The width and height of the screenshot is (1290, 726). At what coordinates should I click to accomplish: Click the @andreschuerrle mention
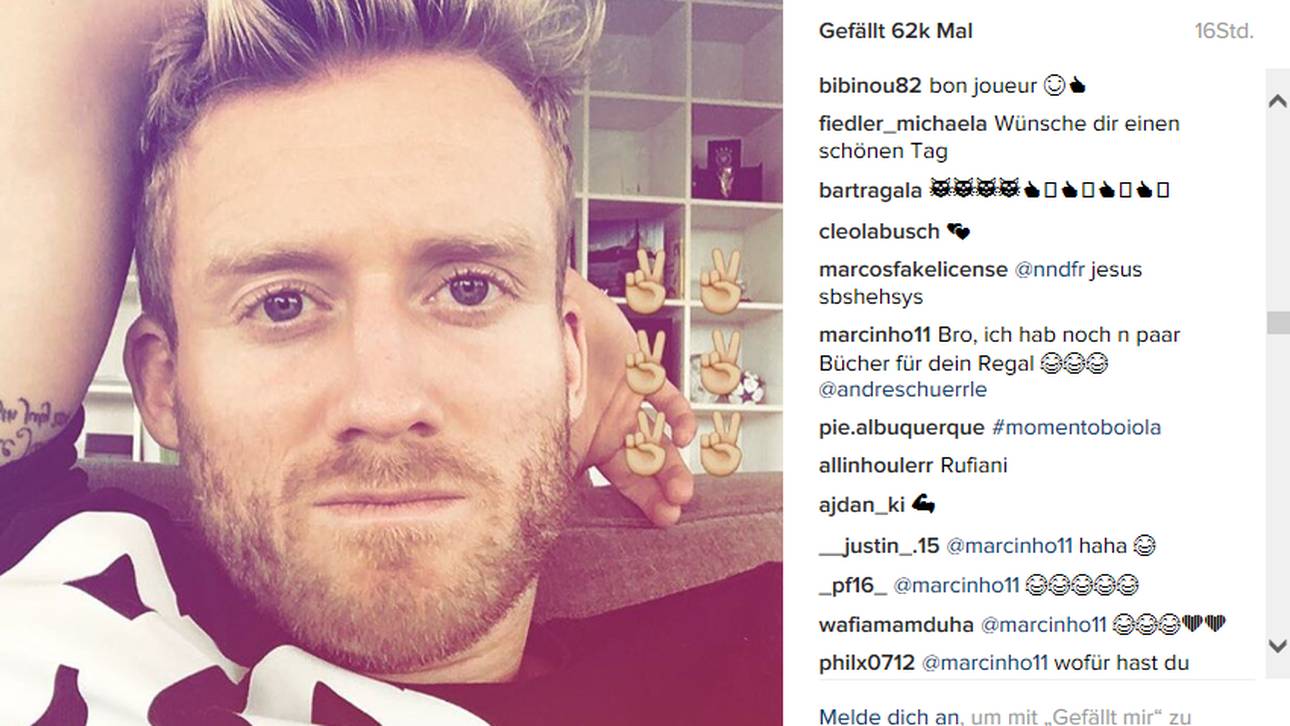click(903, 390)
